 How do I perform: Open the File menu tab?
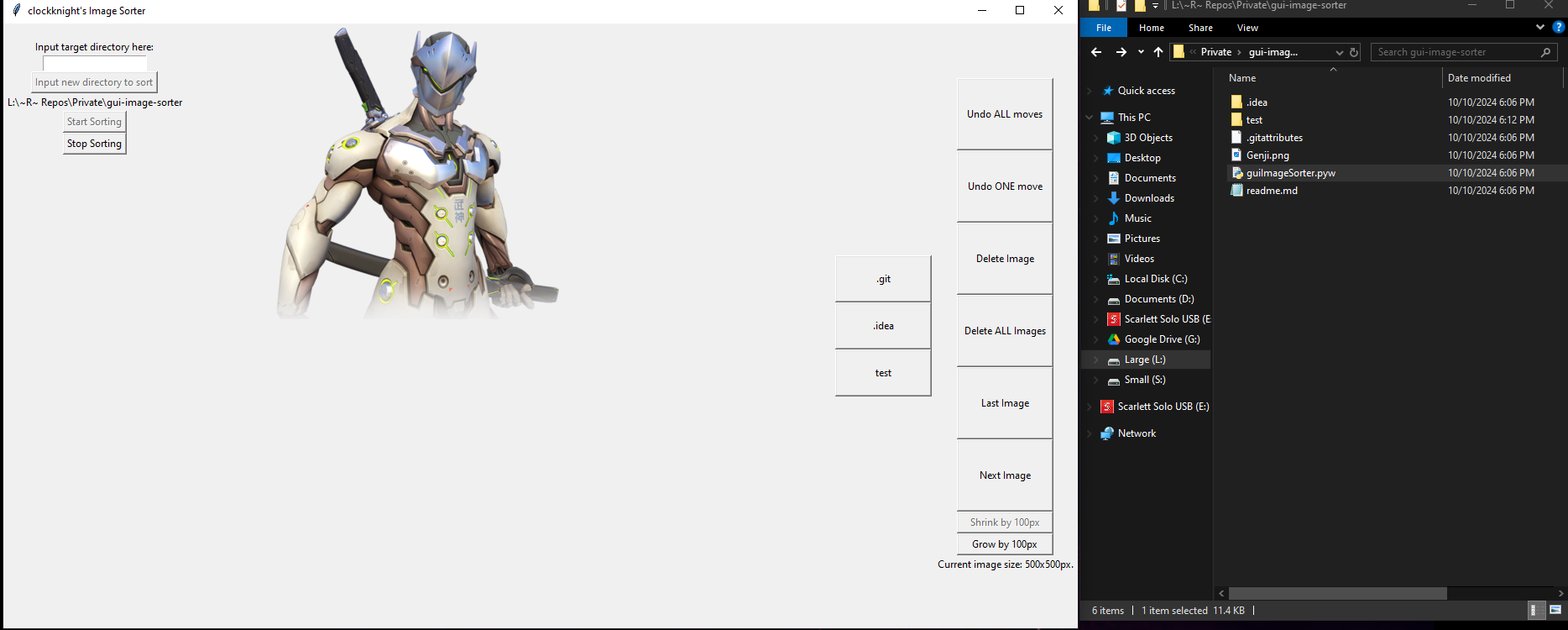[1104, 28]
